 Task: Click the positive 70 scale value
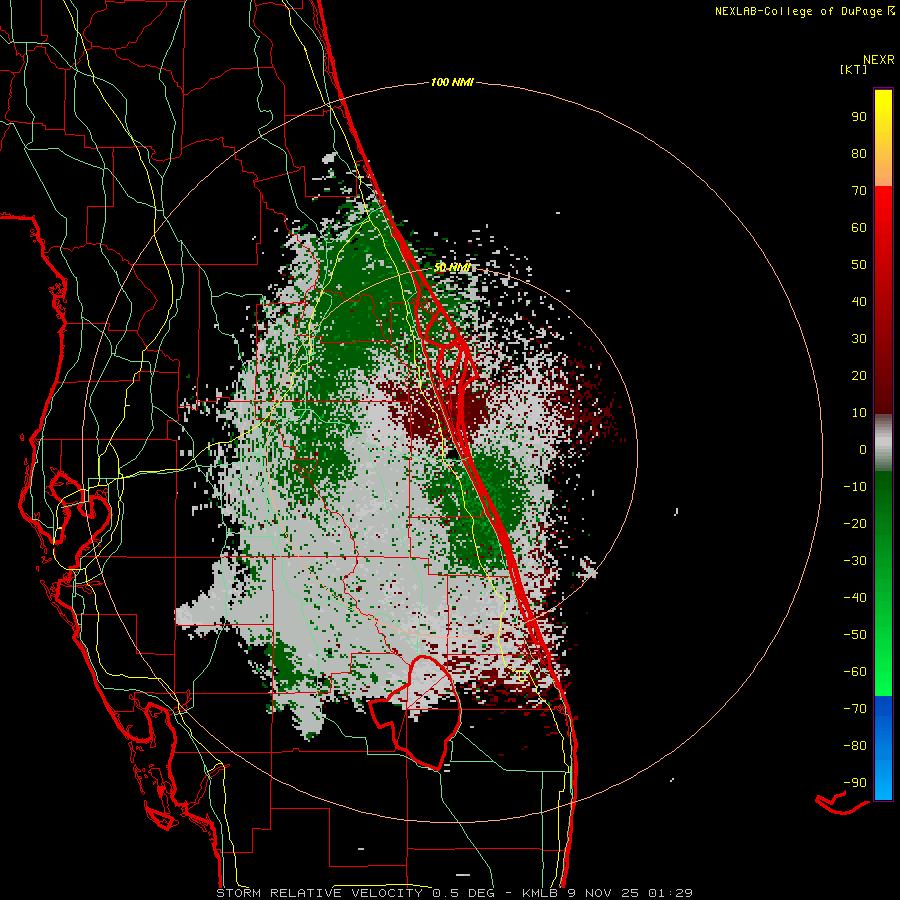(859, 191)
